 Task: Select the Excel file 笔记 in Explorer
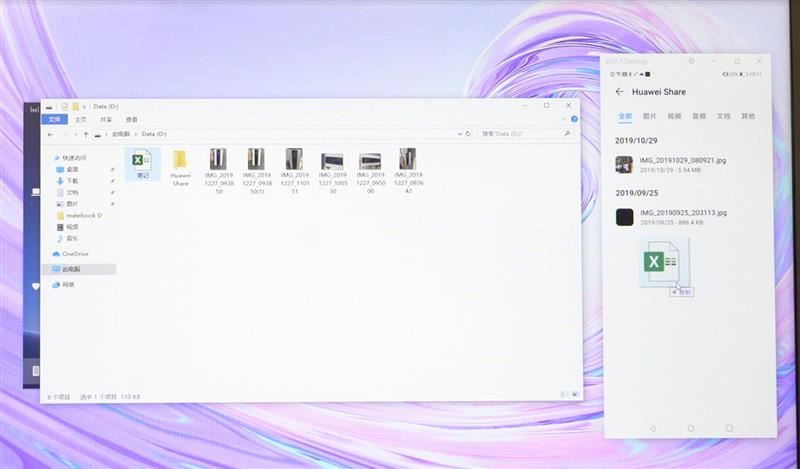(142, 164)
